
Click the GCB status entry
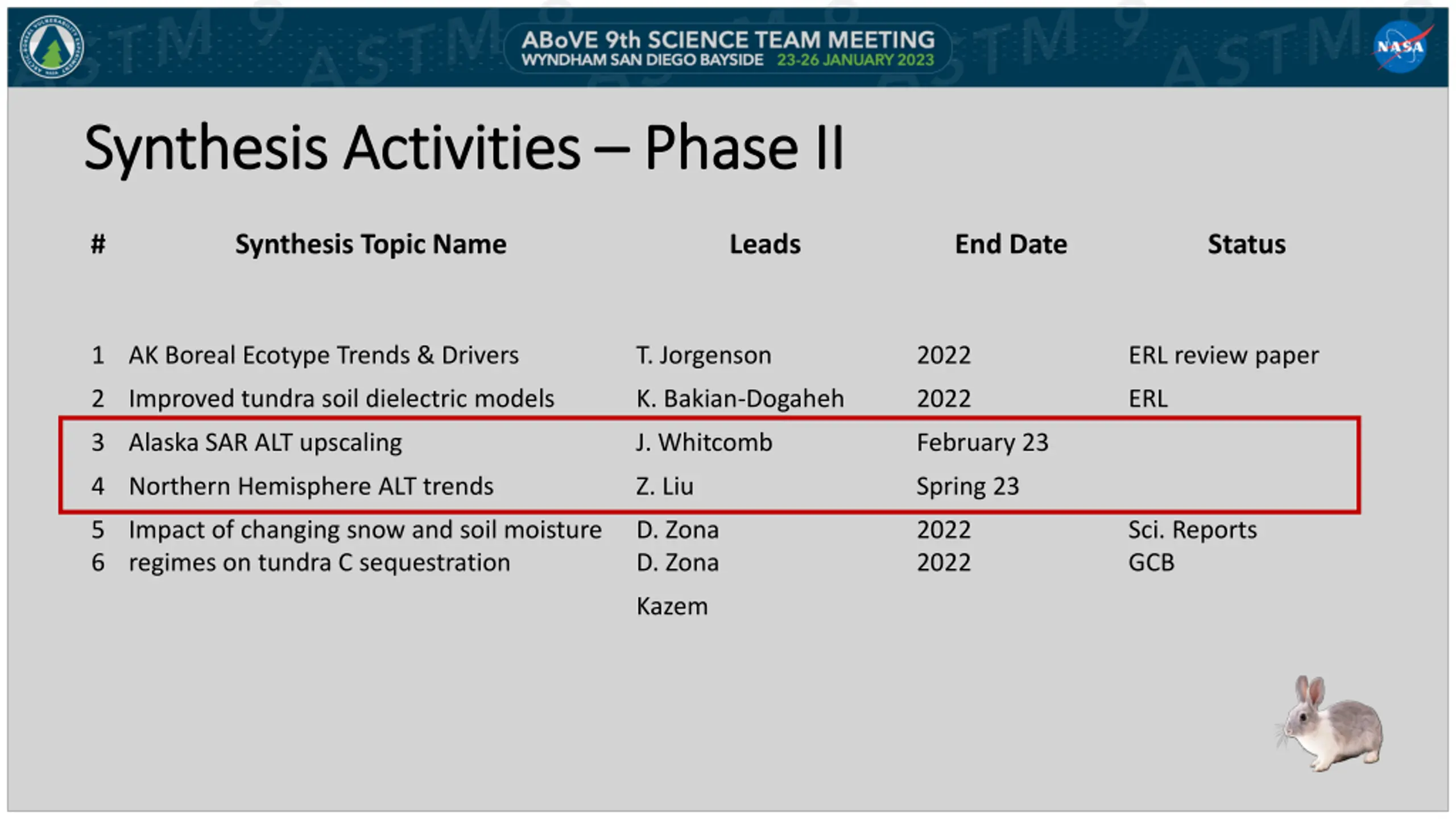click(1151, 562)
